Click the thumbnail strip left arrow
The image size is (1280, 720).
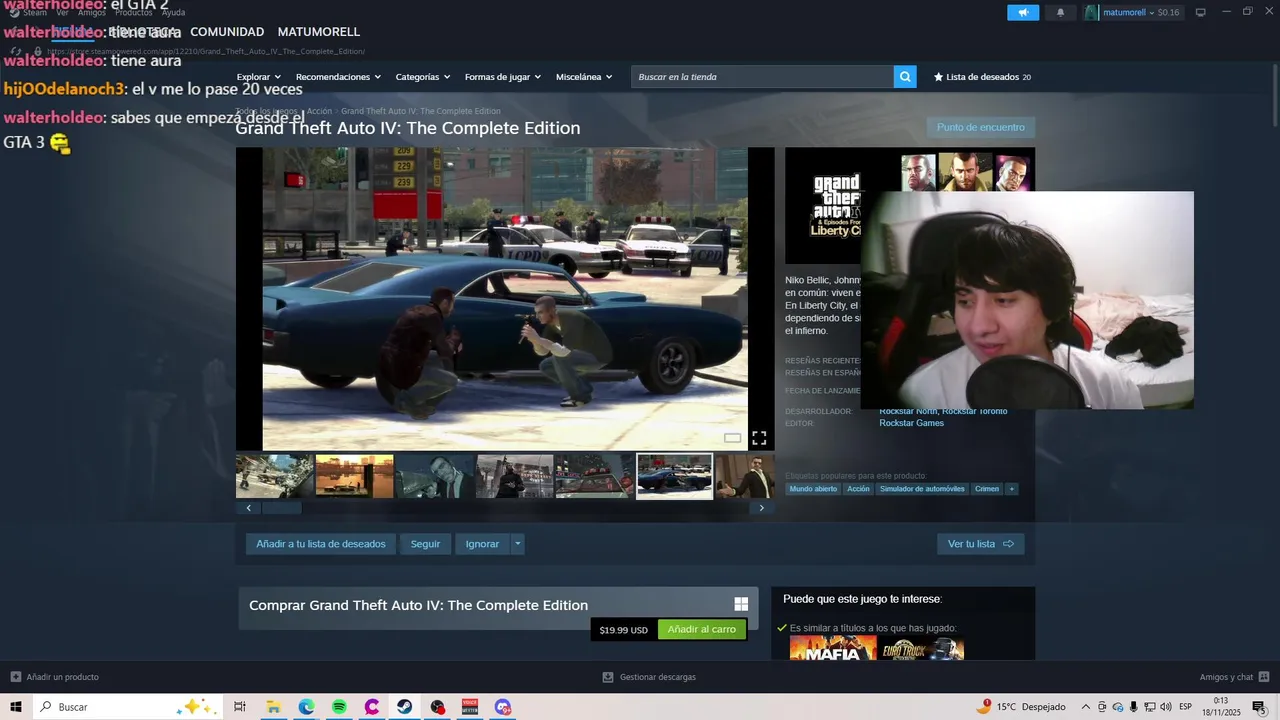[248, 508]
